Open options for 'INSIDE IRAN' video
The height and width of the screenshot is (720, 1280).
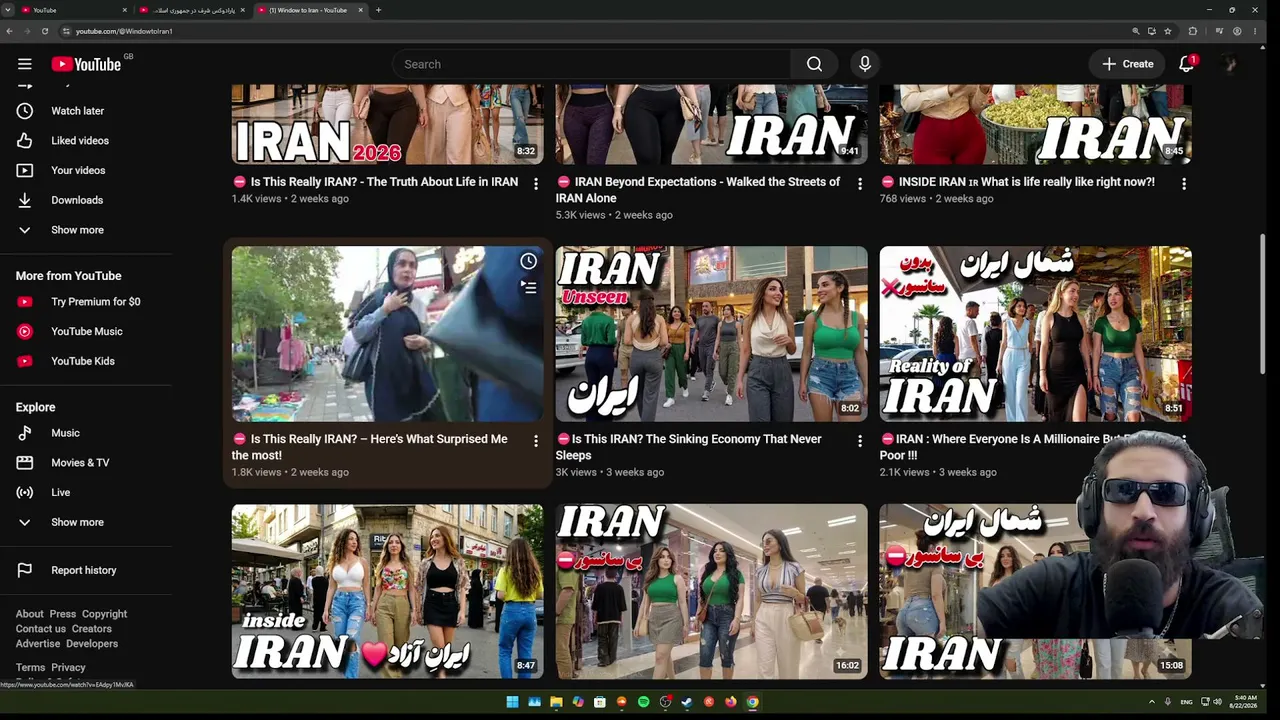1184,184
